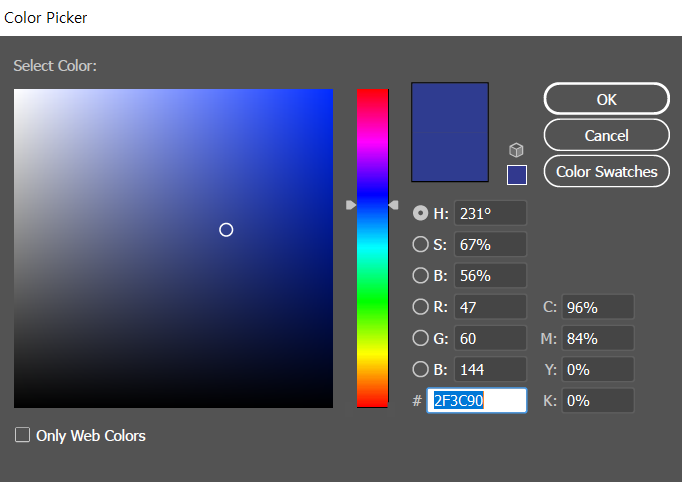Click the Cancel button
This screenshot has height=482, width=682.
click(606, 135)
